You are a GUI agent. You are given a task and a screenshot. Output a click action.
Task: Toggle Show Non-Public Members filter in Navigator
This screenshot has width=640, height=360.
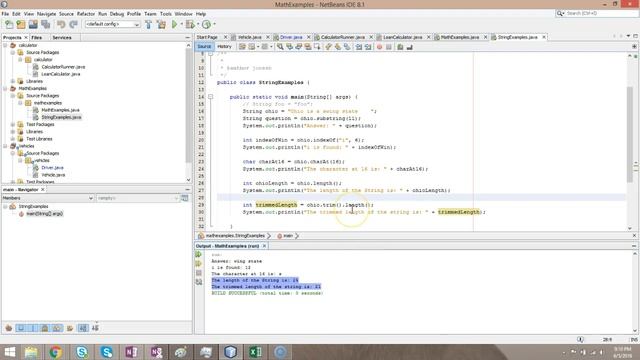(x=45, y=328)
